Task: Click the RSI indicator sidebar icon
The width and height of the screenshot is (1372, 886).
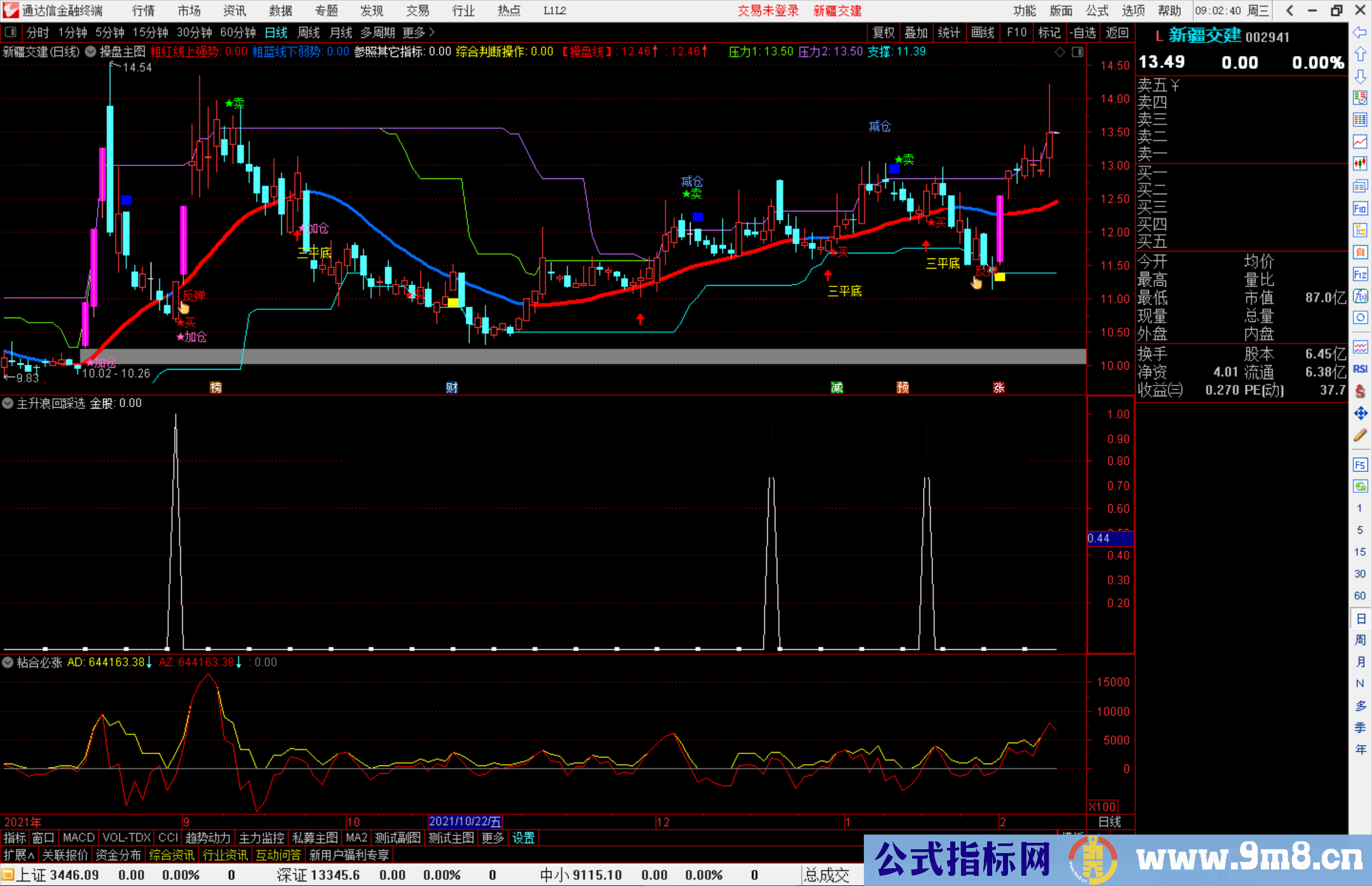Action: click(1360, 369)
